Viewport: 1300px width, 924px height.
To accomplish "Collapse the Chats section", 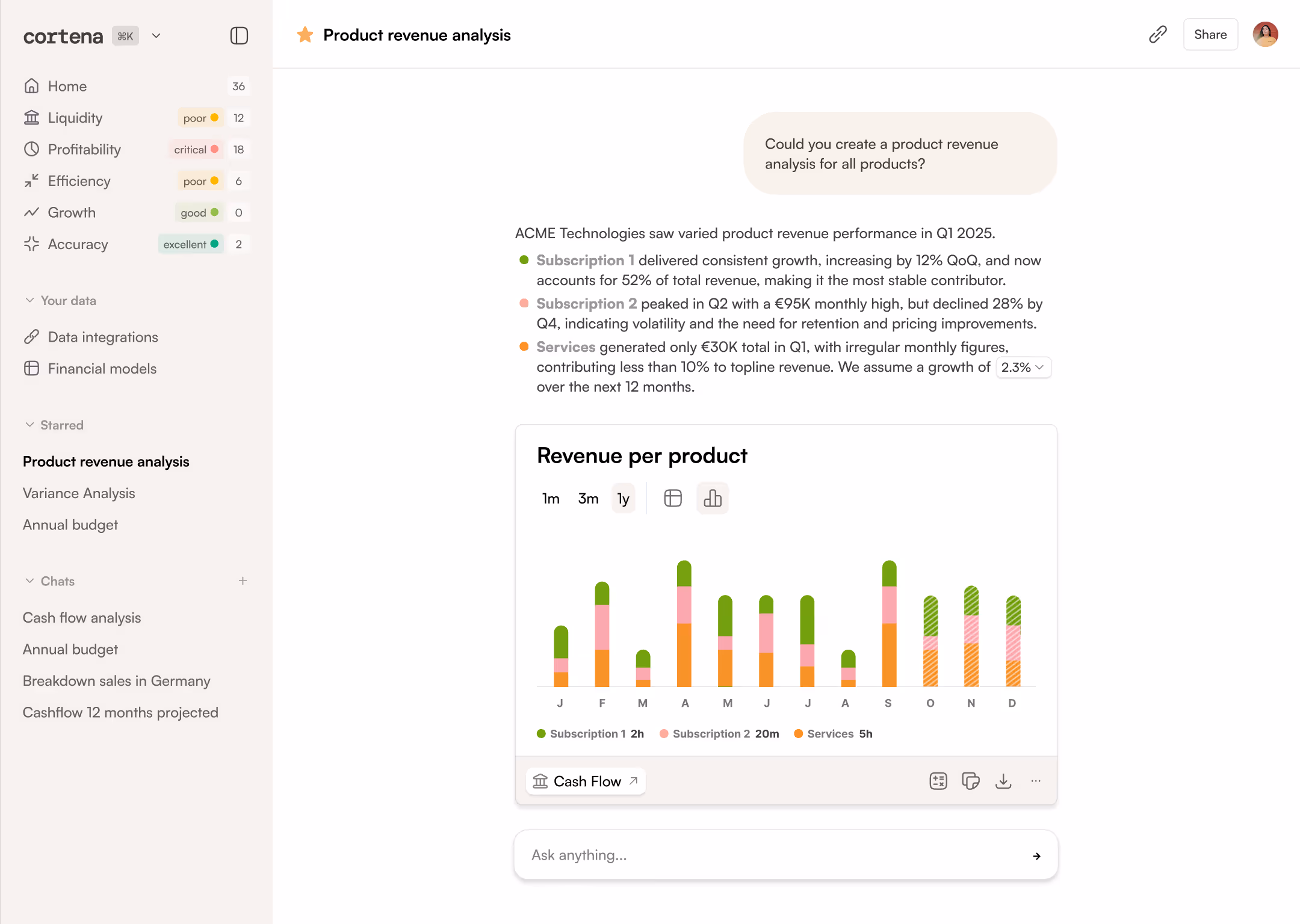I will (x=50, y=581).
